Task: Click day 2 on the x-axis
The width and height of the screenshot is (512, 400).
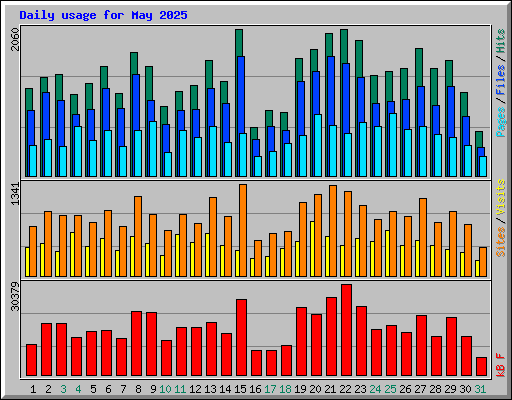Action: pos(48,389)
